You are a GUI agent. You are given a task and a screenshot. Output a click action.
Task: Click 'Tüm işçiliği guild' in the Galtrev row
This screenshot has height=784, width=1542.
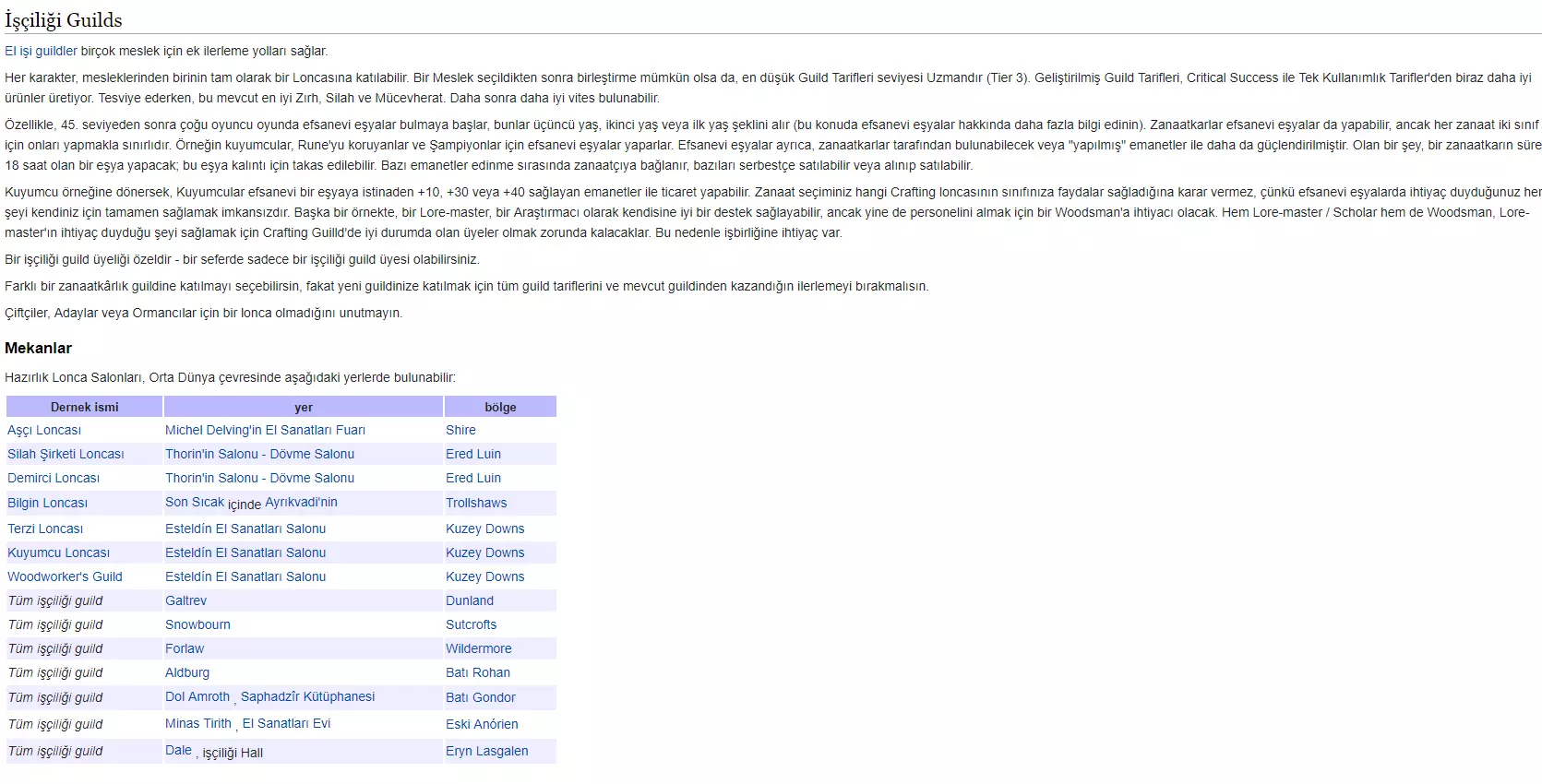click(x=55, y=600)
